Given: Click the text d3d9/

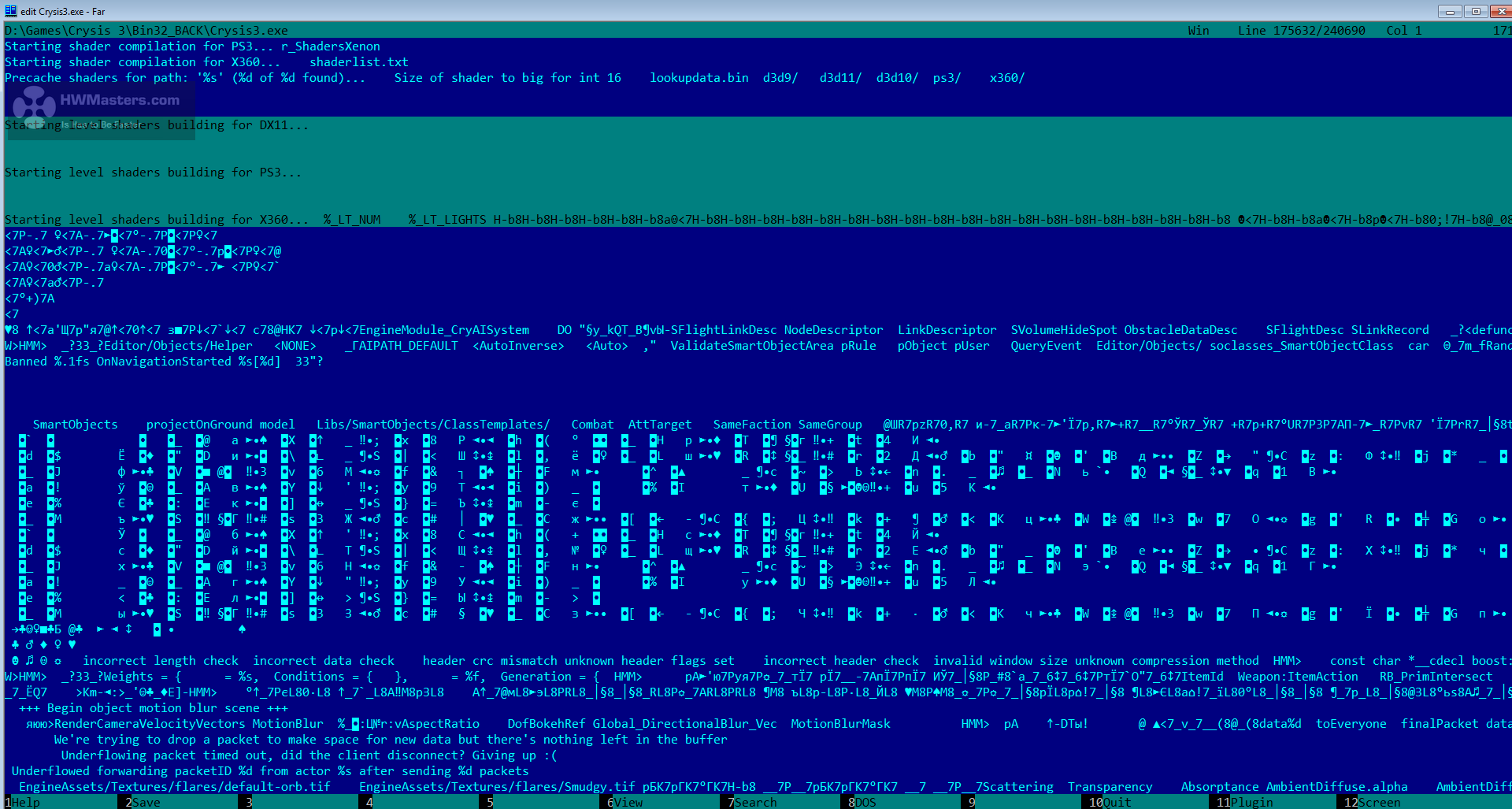Looking at the screenshot, I should [x=780, y=78].
